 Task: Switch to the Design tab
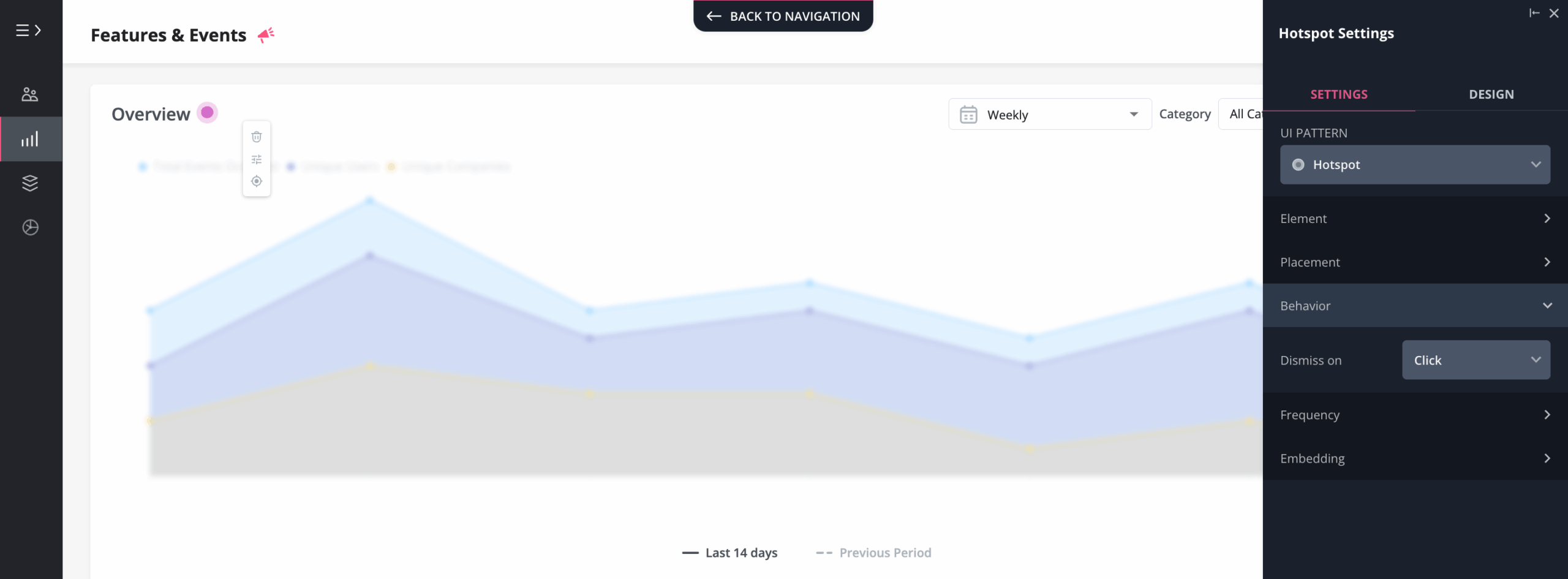pos(1491,94)
